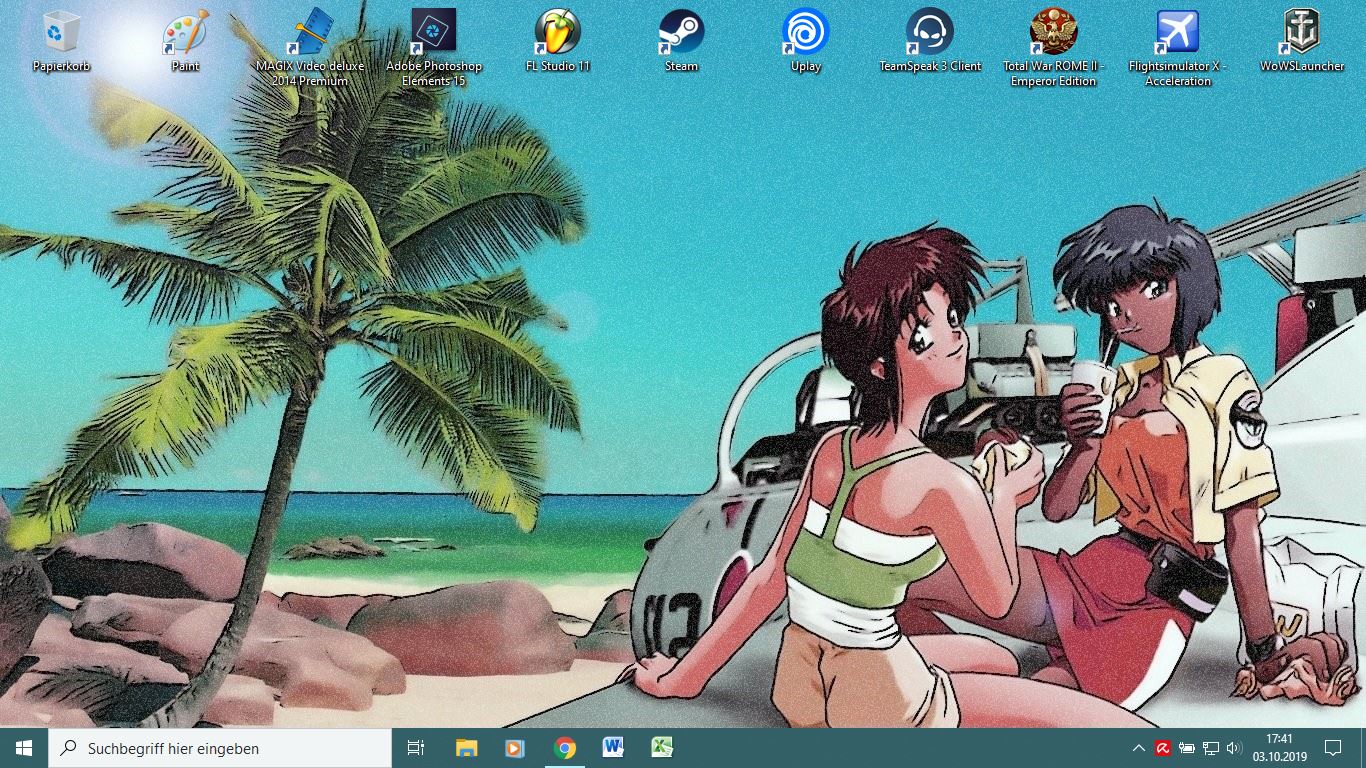Select Adobe Photoshop Elements 15 shortcut

coord(433,48)
